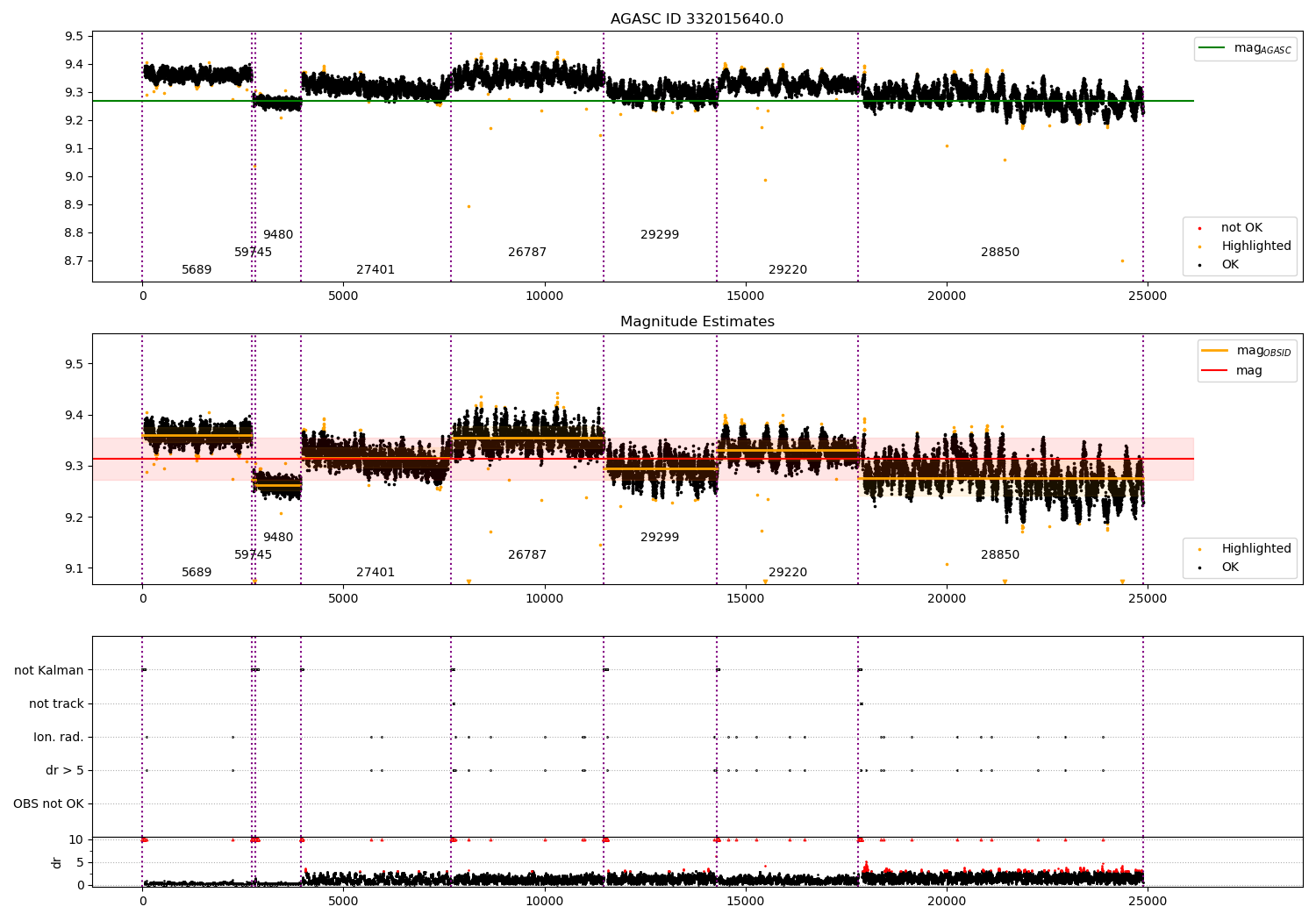Click the 9.0 y-axis tick in top plot
The width and height of the screenshot is (1316, 921).
[74, 177]
